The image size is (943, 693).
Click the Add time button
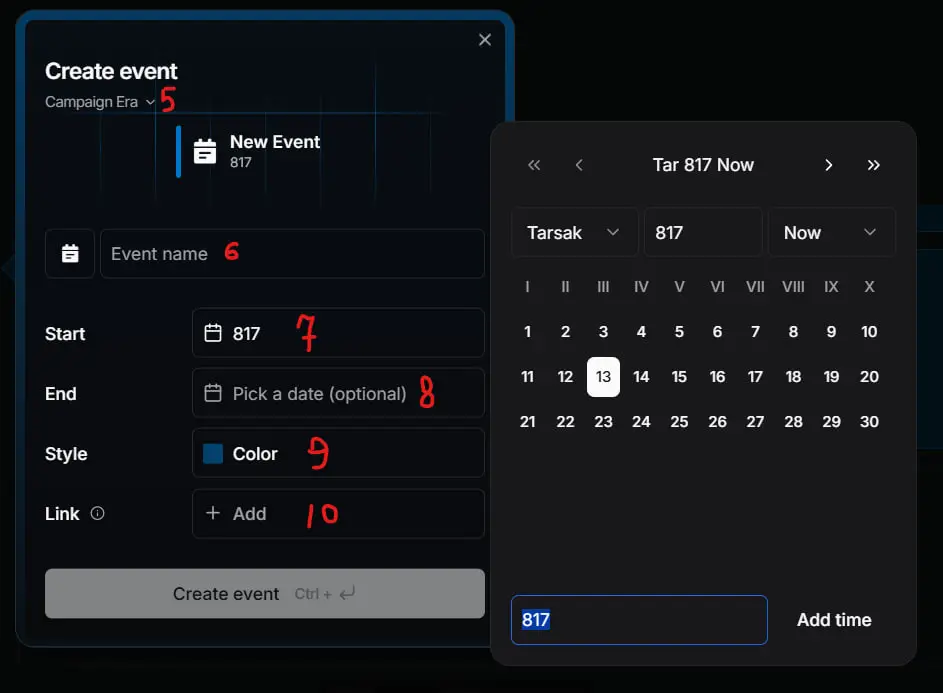(834, 620)
